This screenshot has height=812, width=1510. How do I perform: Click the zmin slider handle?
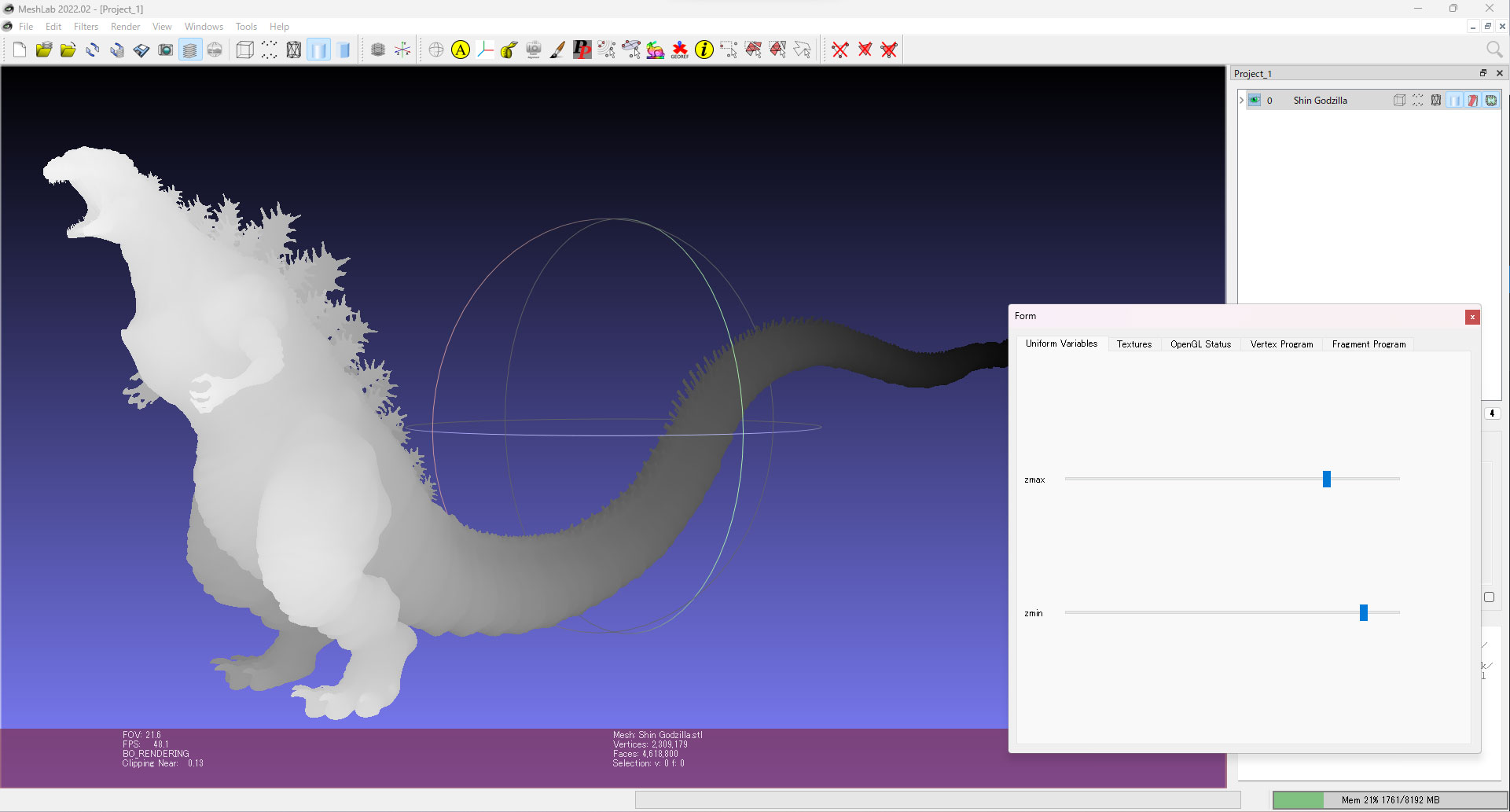pos(1364,612)
